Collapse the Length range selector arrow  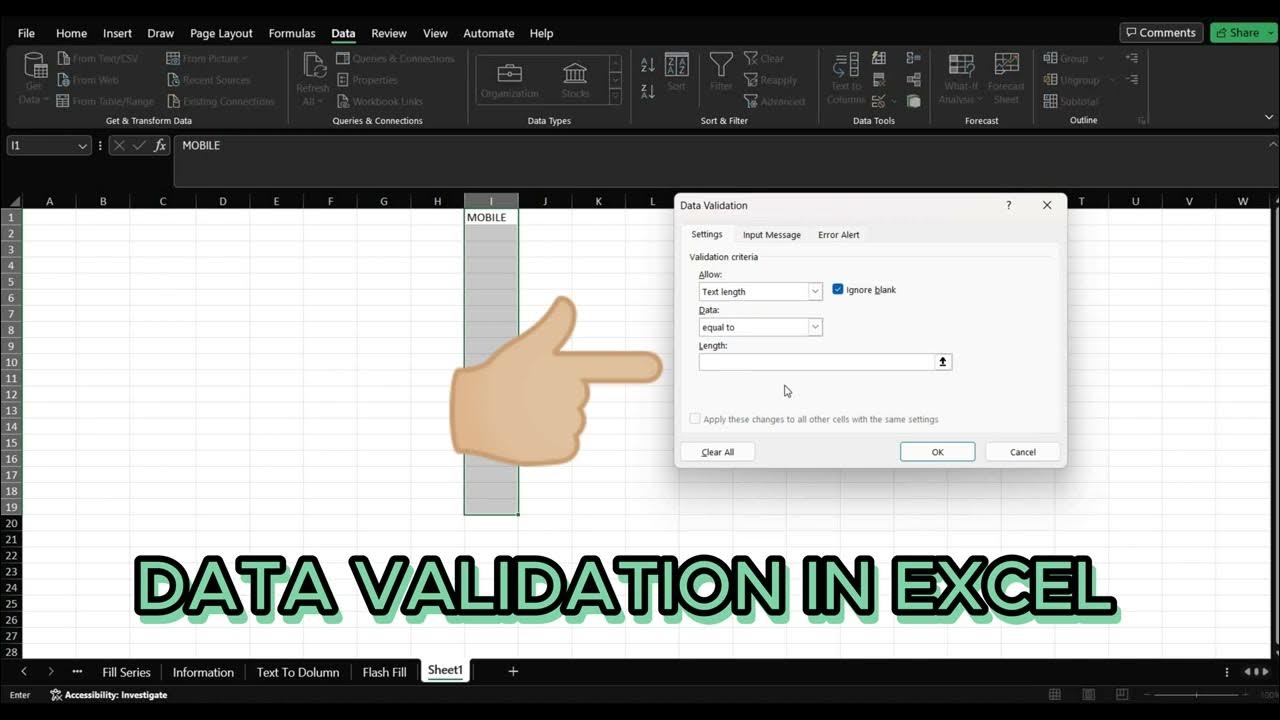point(942,362)
